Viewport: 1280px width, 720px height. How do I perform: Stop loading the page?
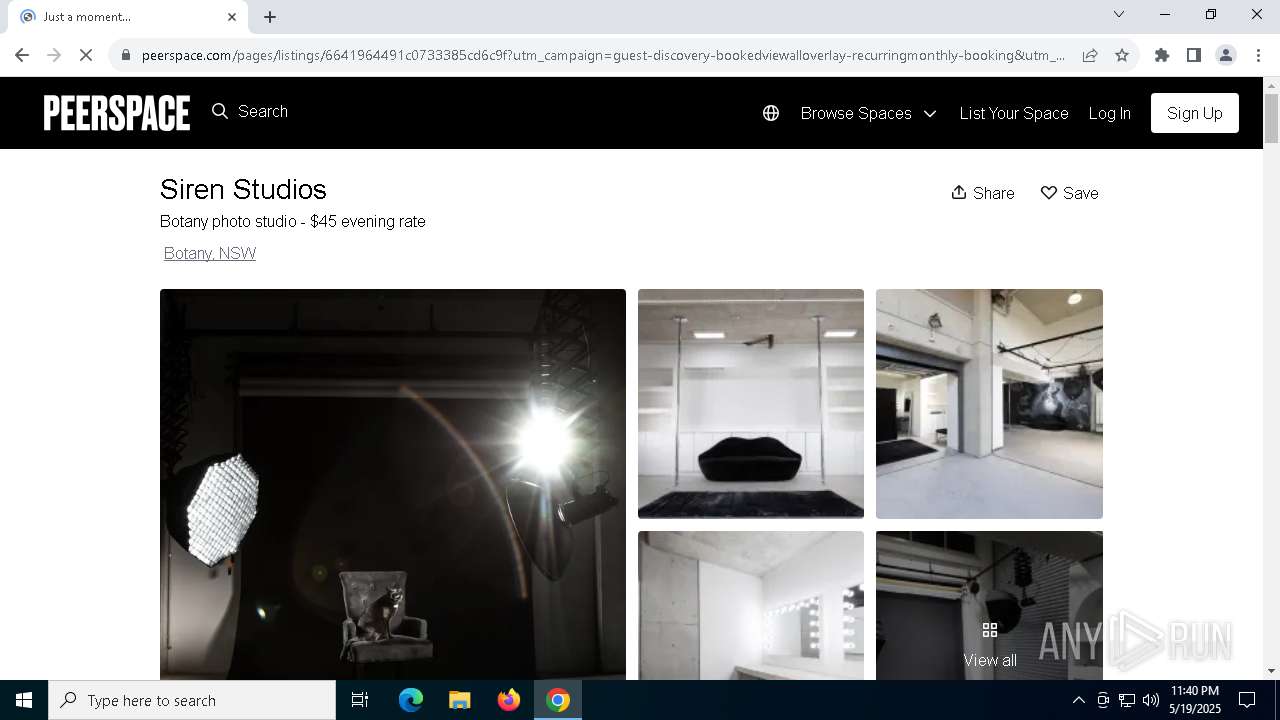[x=86, y=55]
